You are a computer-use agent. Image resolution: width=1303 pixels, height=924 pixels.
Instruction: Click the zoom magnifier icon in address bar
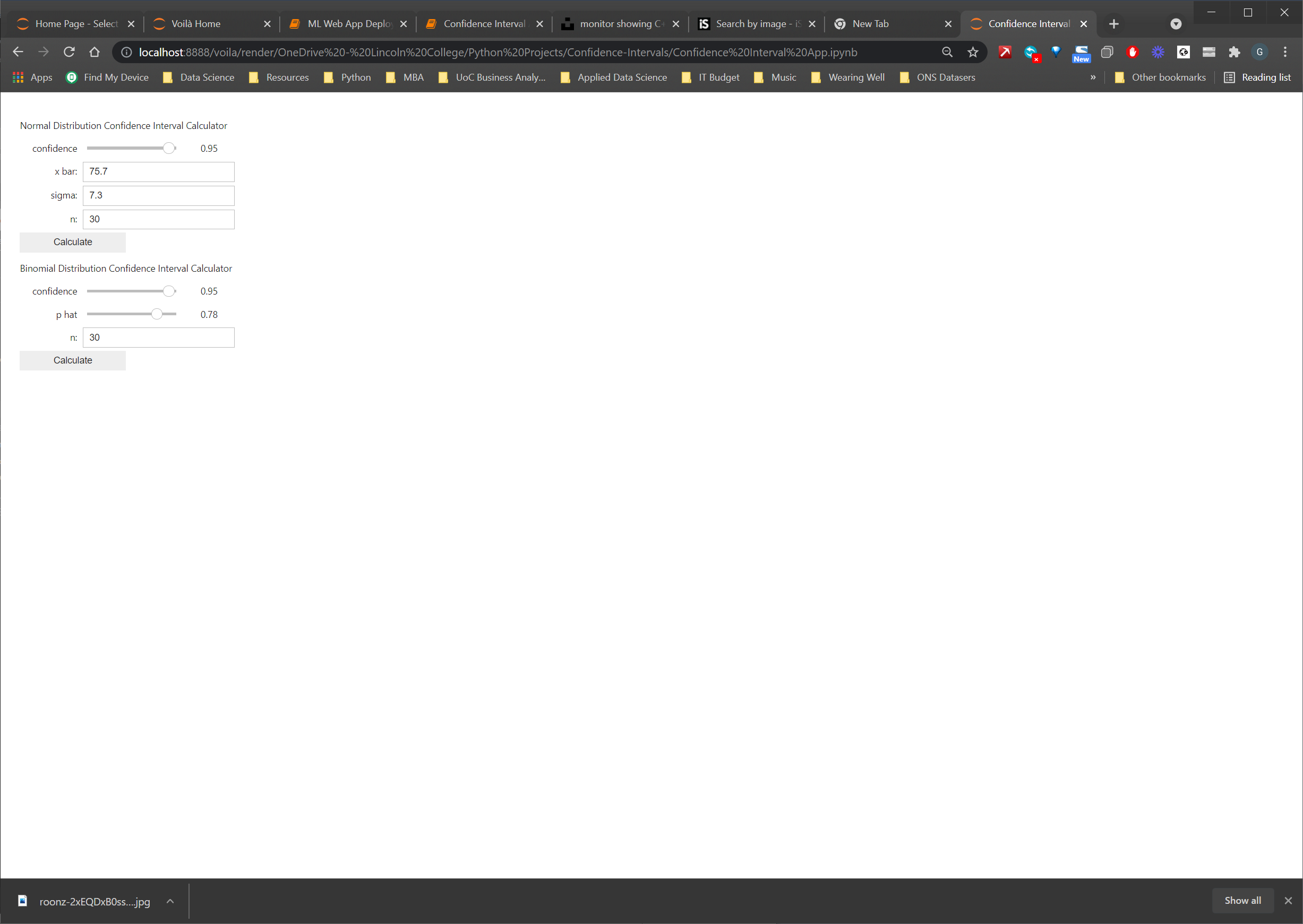click(947, 53)
